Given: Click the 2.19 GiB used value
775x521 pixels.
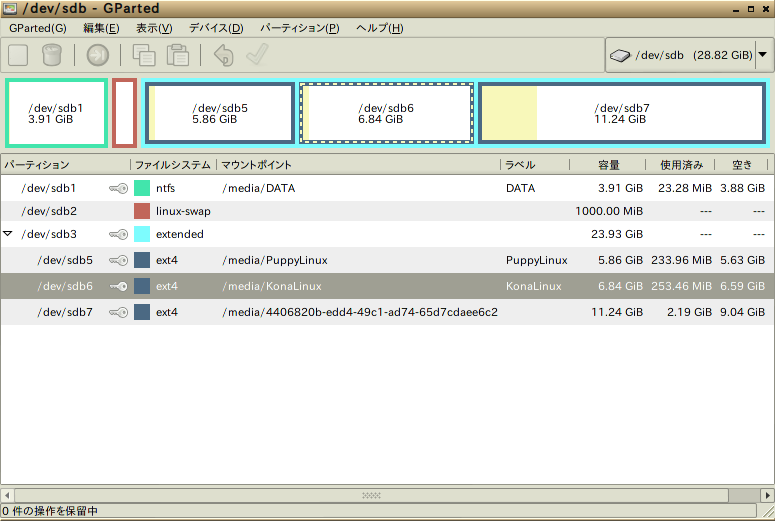Looking at the screenshot, I should pos(689,312).
